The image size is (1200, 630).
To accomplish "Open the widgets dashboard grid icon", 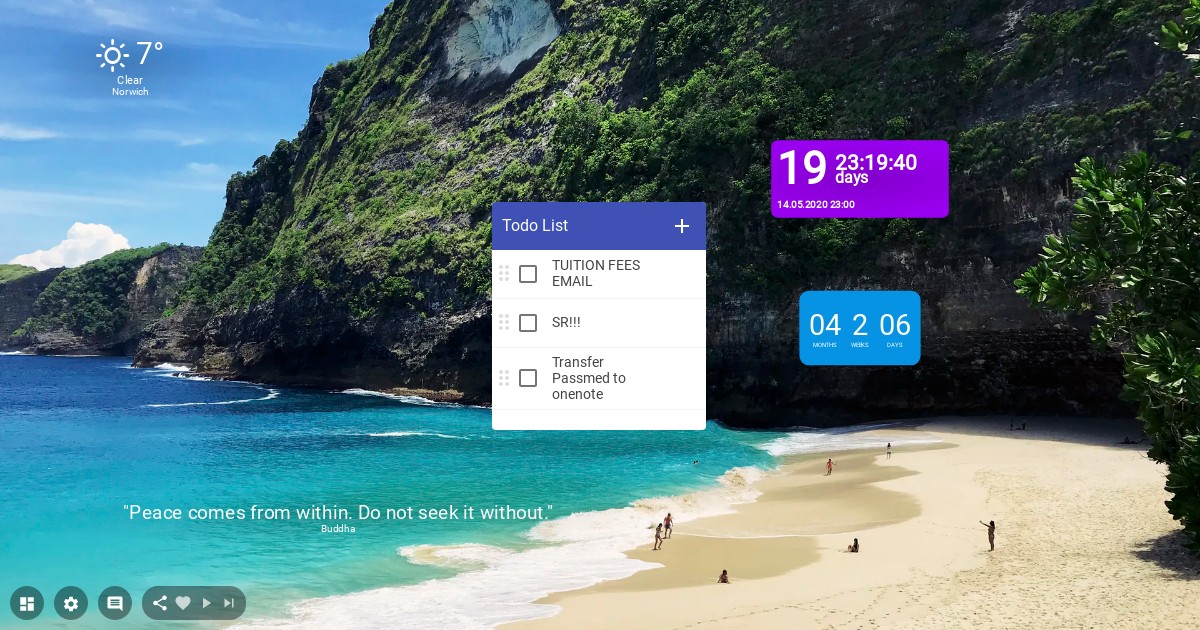I will tap(27, 603).
